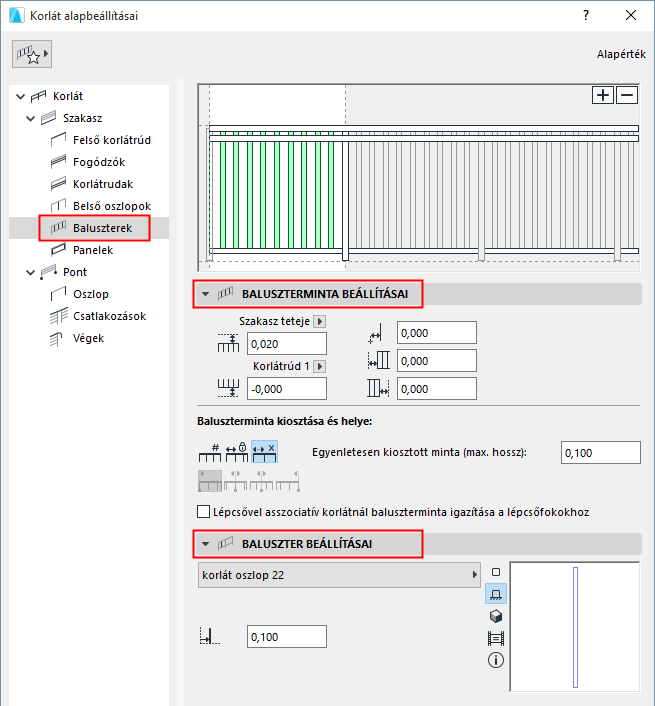Choose fixed pattern length lock icon

(x=237, y=452)
